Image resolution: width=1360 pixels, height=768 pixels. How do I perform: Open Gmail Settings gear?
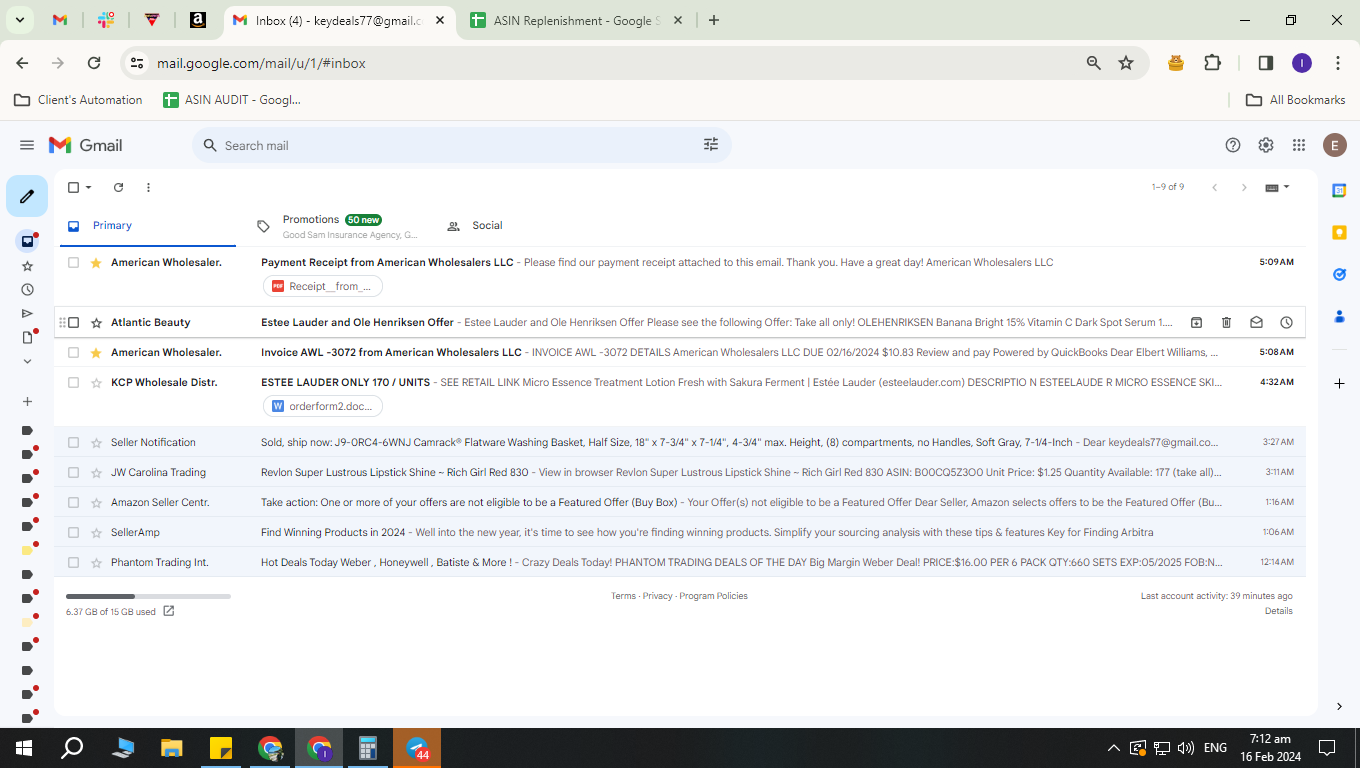tap(1266, 145)
